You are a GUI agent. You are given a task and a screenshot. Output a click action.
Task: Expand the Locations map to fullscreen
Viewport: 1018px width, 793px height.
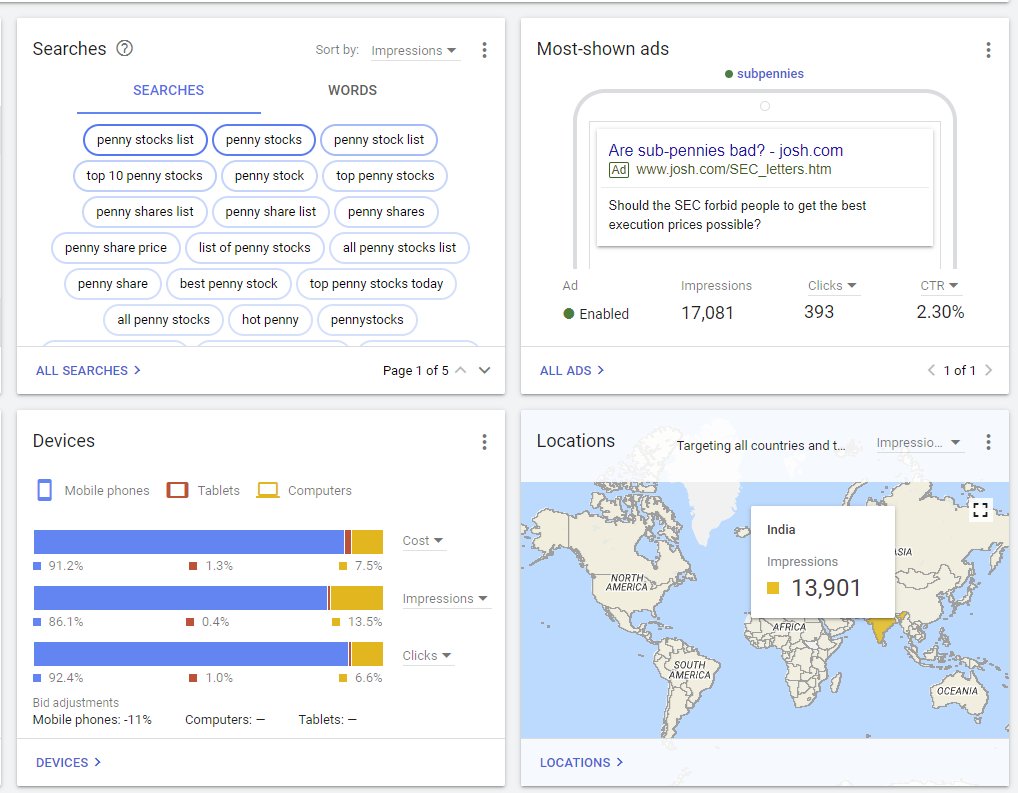980,510
